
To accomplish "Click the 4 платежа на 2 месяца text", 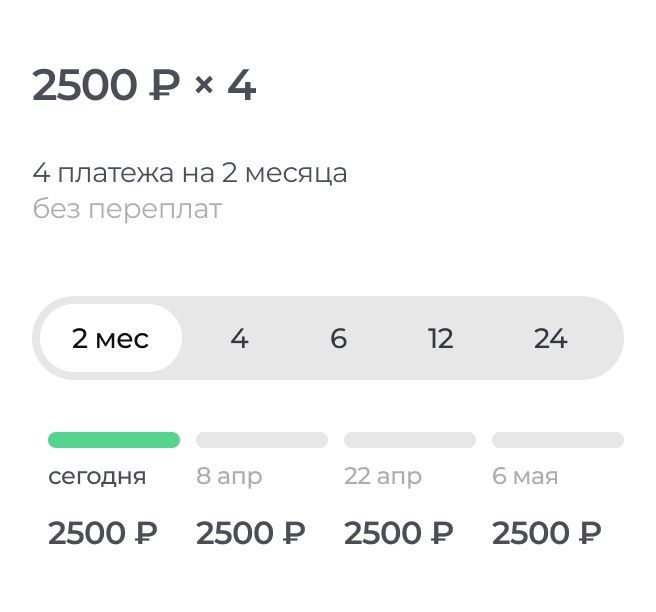I will [x=190, y=173].
